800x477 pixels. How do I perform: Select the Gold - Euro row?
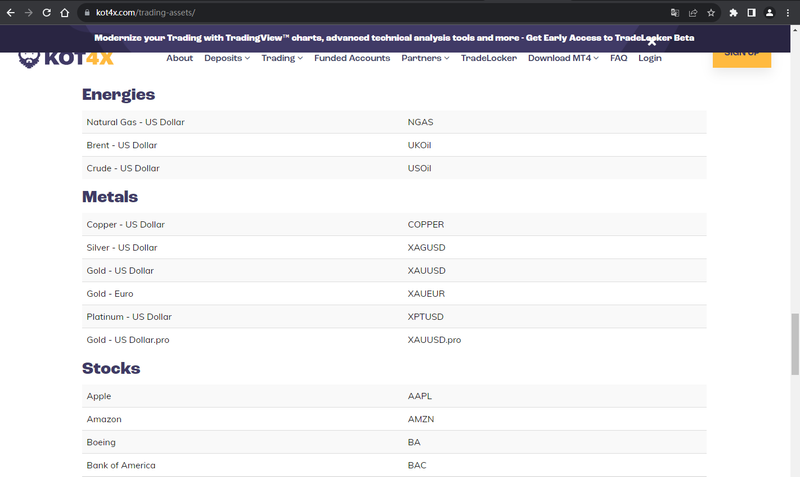[x=394, y=293]
